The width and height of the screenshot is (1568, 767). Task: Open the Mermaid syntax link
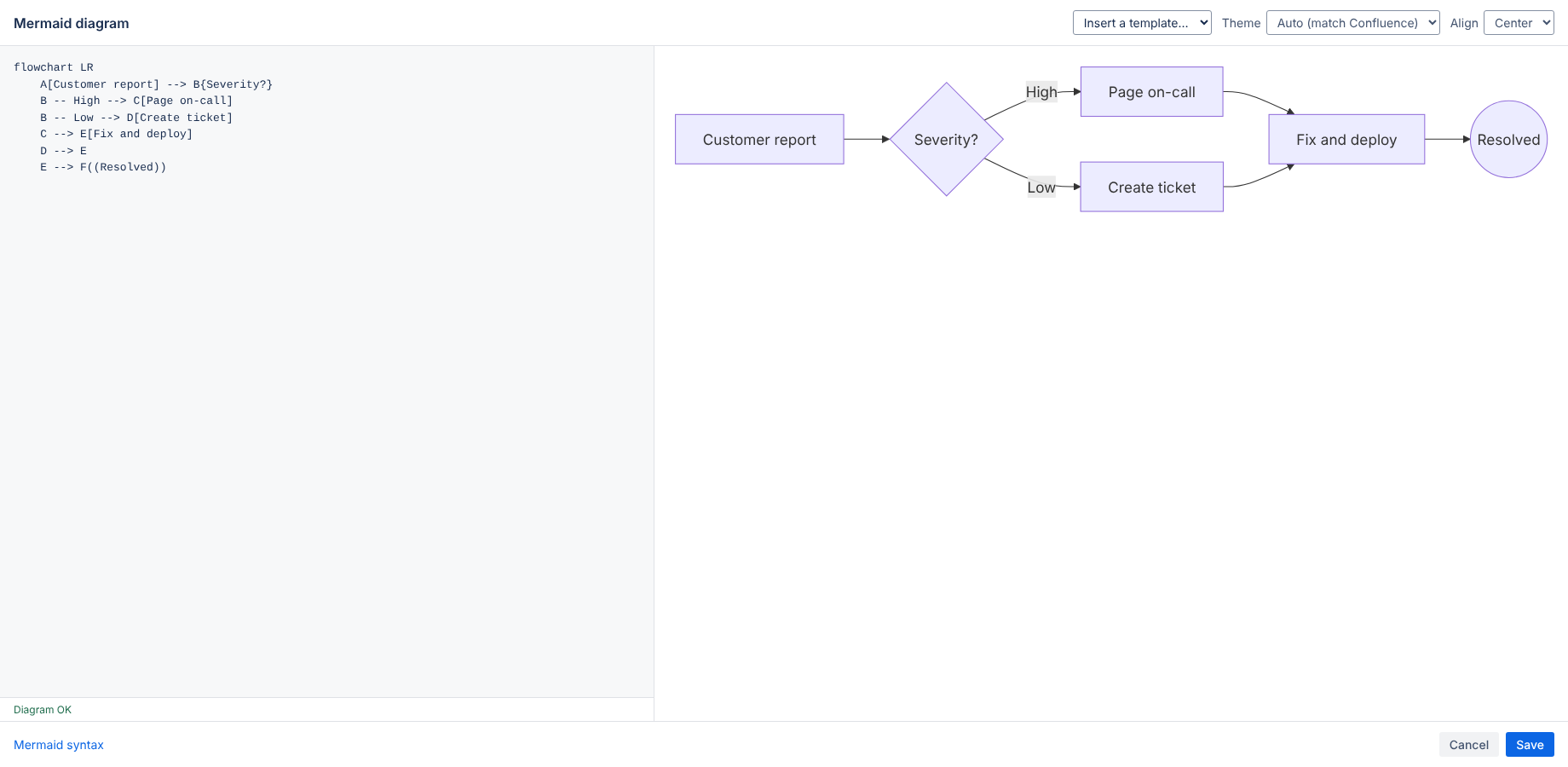[x=59, y=745]
